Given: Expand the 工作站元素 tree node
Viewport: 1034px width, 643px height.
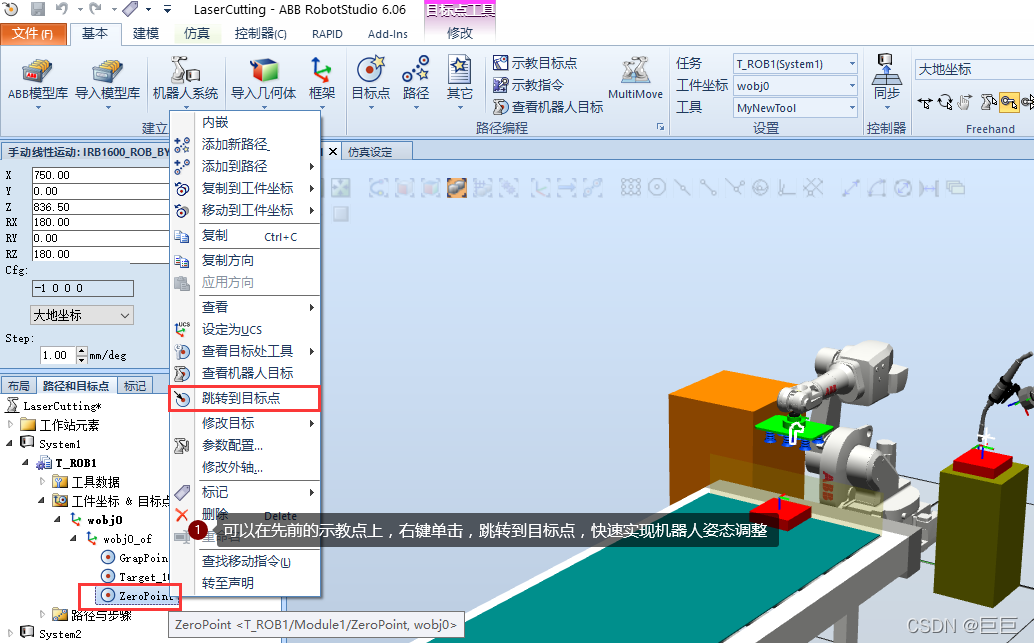Looking at the screenshot, I should click(x=11, y=425).
